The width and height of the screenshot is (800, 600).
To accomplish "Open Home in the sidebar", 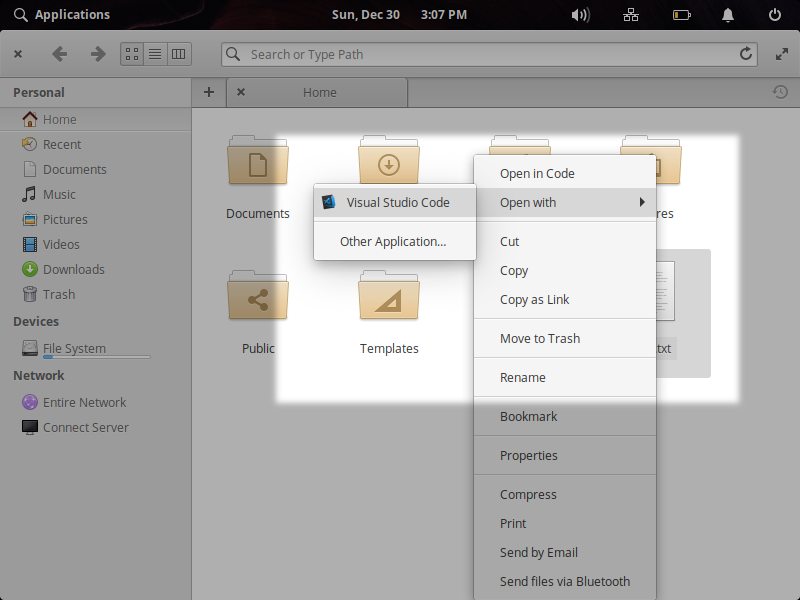I will click(95, 119).
